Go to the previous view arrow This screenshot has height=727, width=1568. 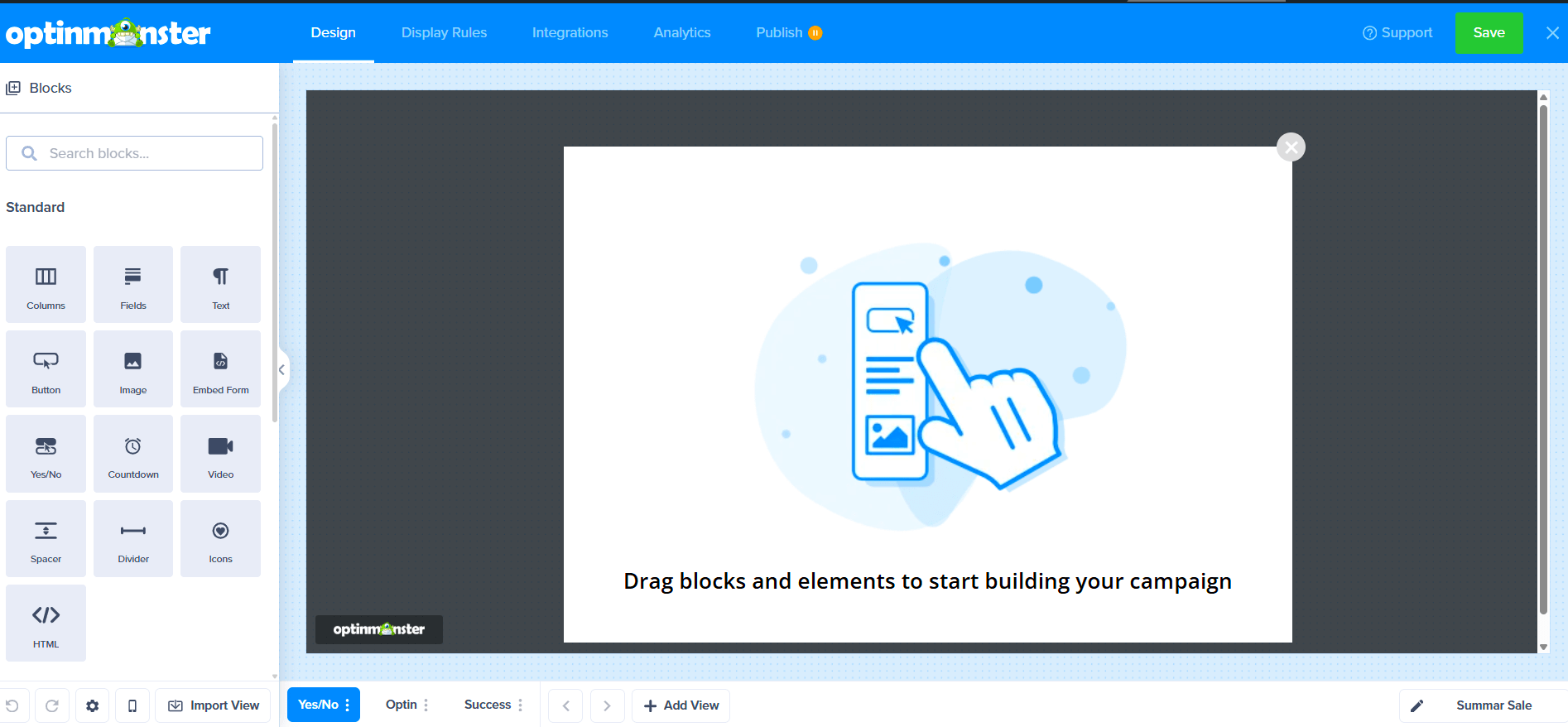click(565, 705)
